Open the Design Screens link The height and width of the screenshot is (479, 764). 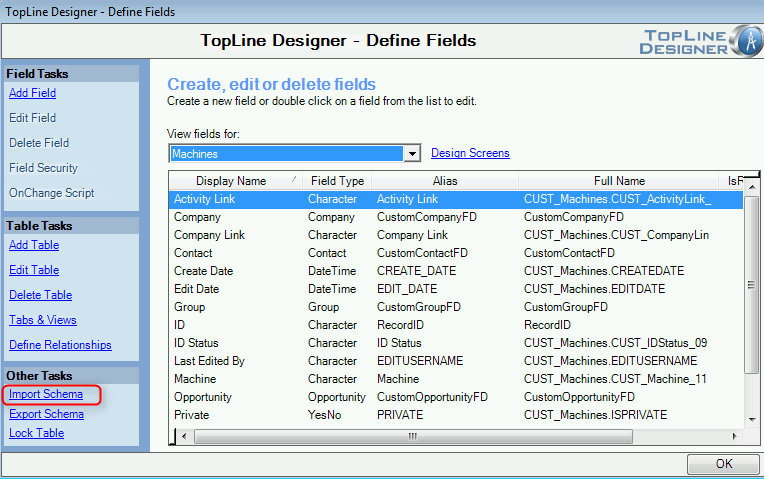pyautogui.click(x=470, y=153)
